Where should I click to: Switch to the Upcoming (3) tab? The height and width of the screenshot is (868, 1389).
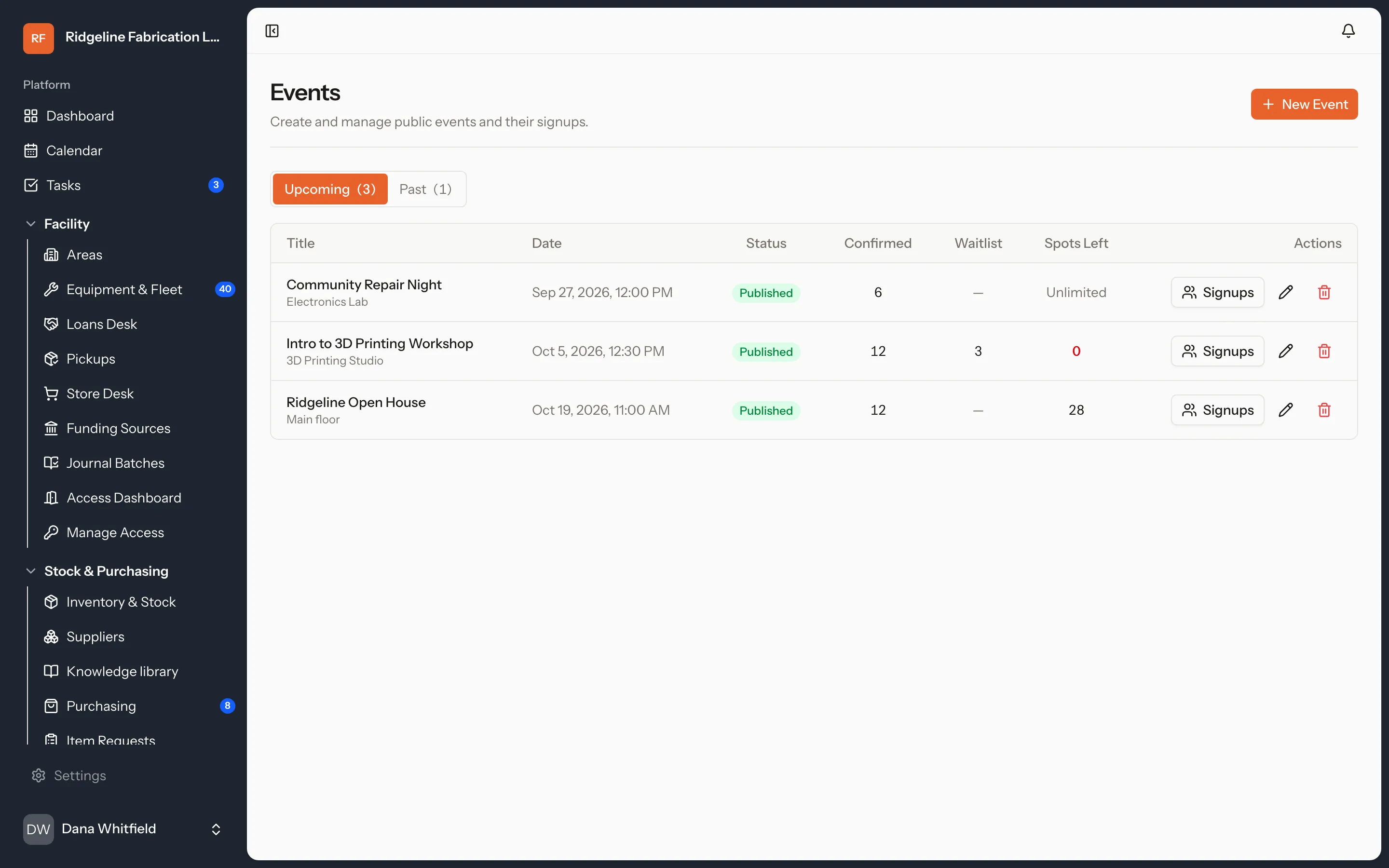(x=330, y=189)
